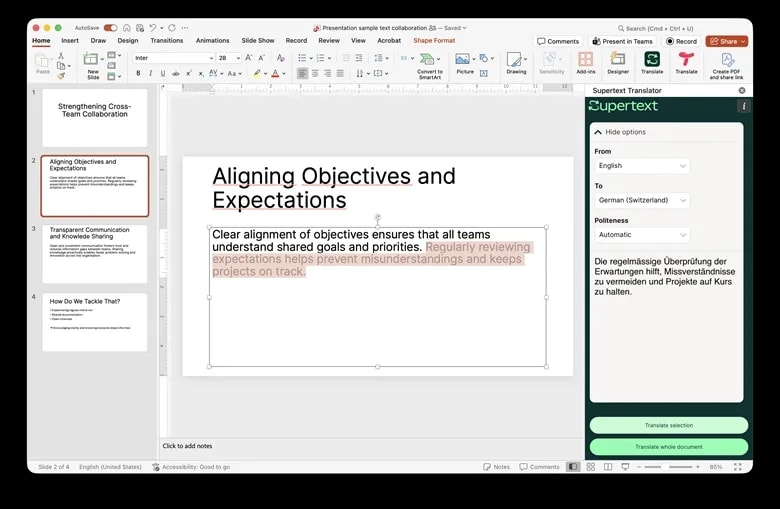Viewport: 780px width, 509px height.
Task: Click Translate selection
Action: coord(669,425)
